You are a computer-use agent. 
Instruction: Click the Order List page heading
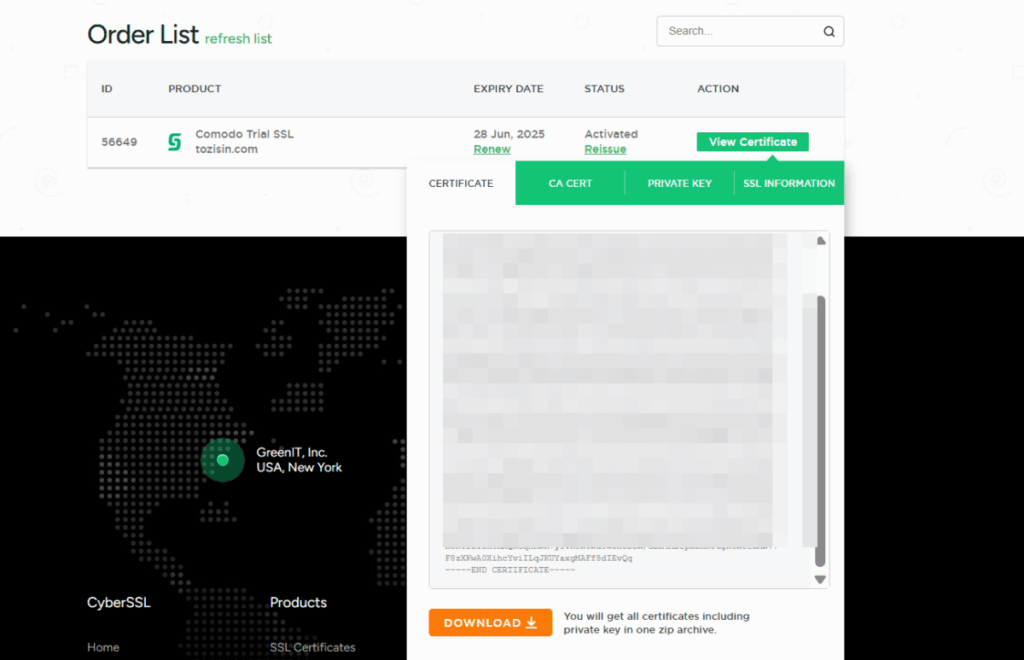click(143, 35)
